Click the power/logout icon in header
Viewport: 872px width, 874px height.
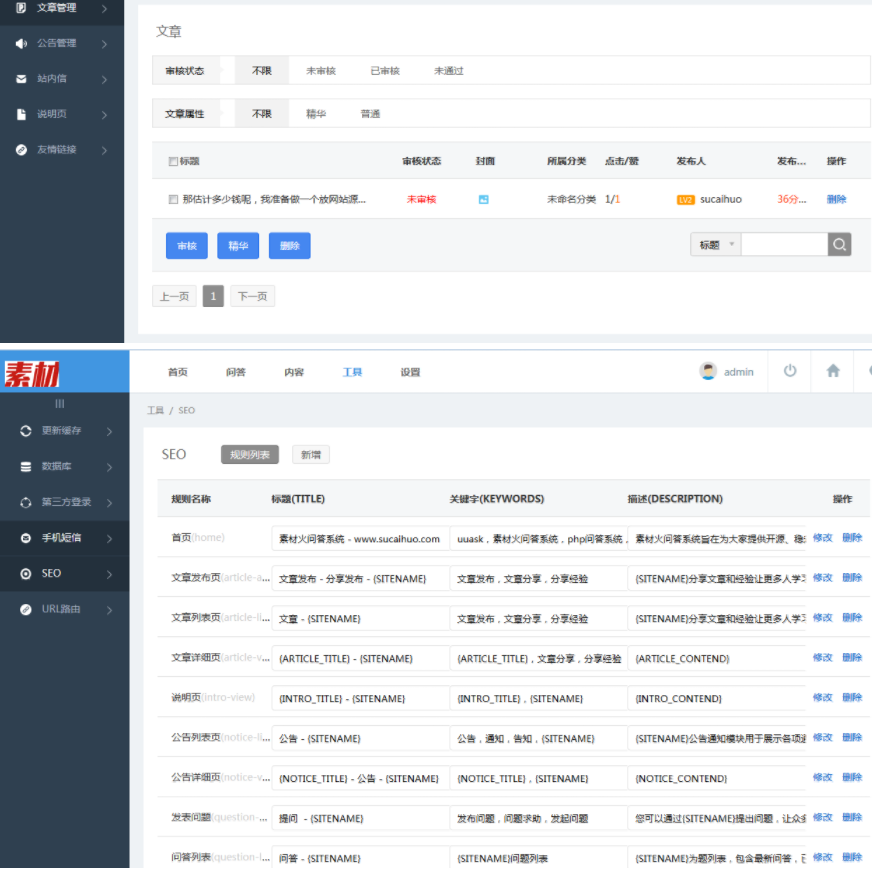coord(790,371)
